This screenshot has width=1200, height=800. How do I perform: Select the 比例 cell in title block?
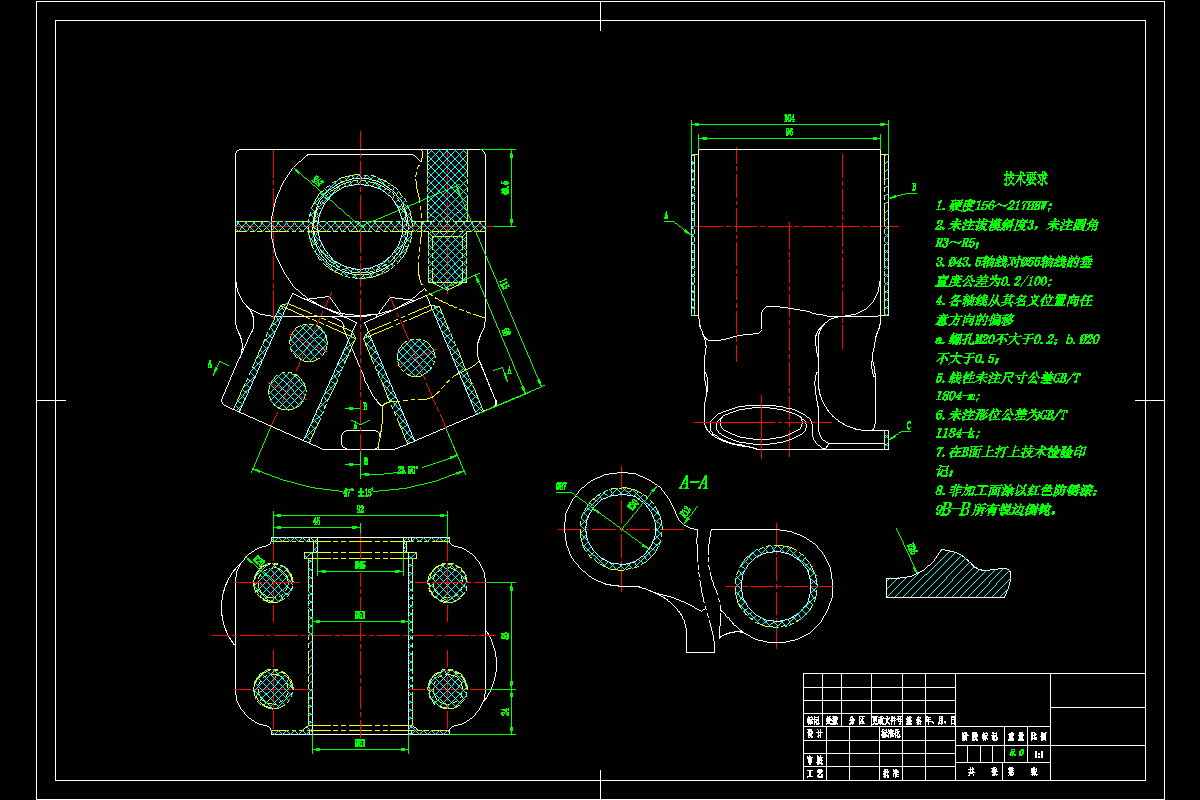click(1039, 736)
